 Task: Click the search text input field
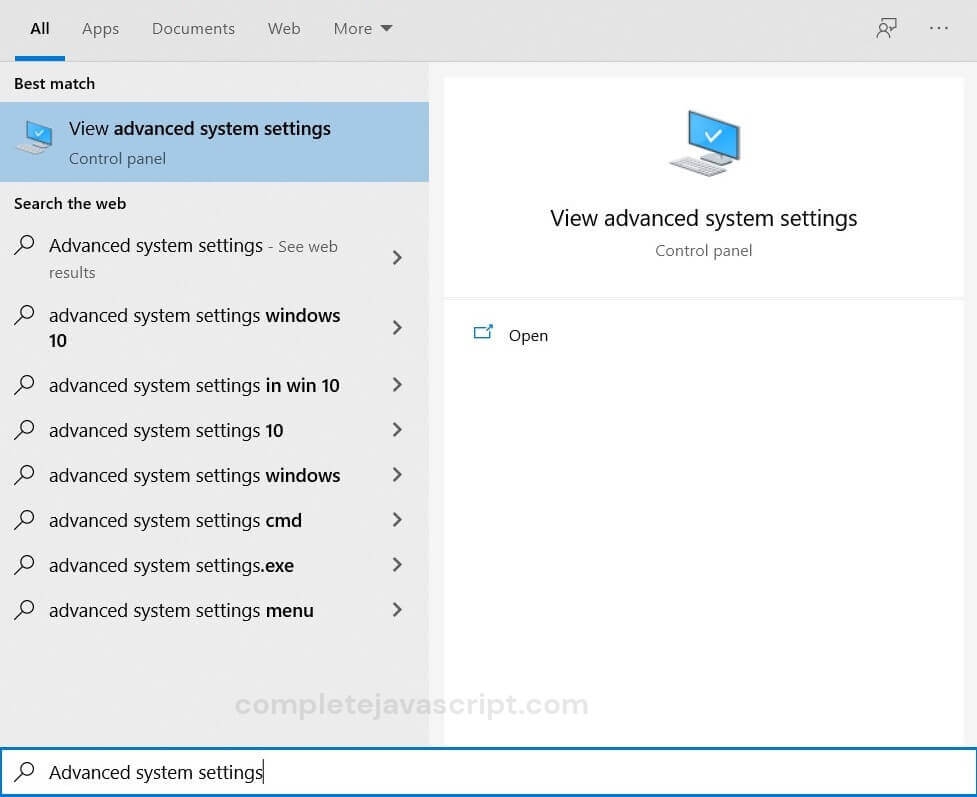pyautogui.click(x=488, y=771)
